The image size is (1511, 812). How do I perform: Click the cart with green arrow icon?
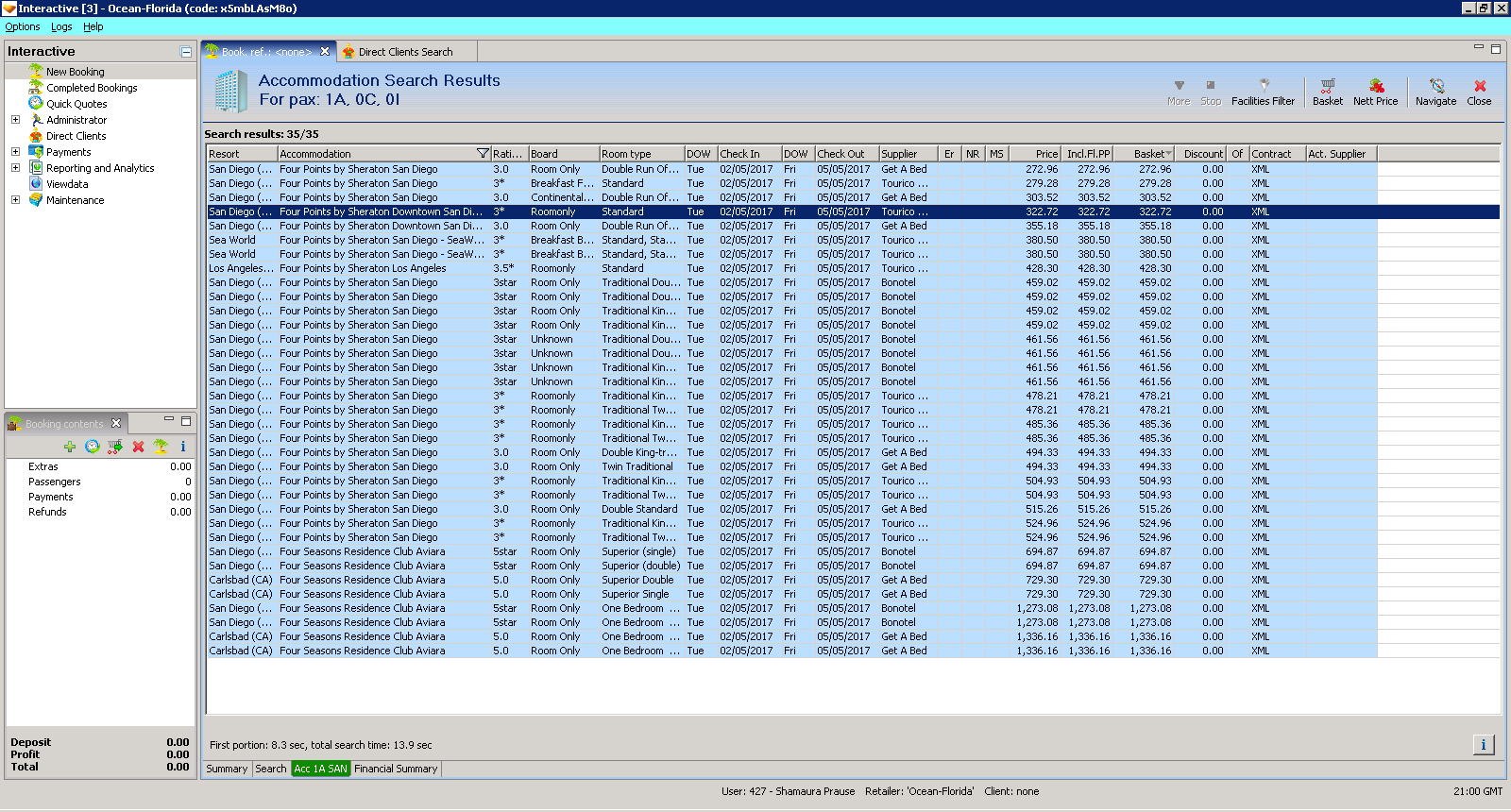point(115,447)
